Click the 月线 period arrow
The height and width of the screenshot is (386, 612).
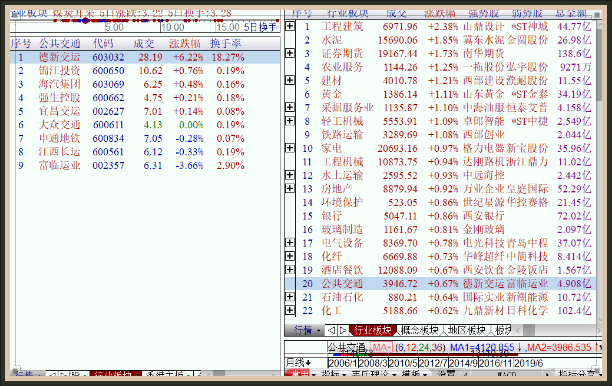click(x=308, y=363)
